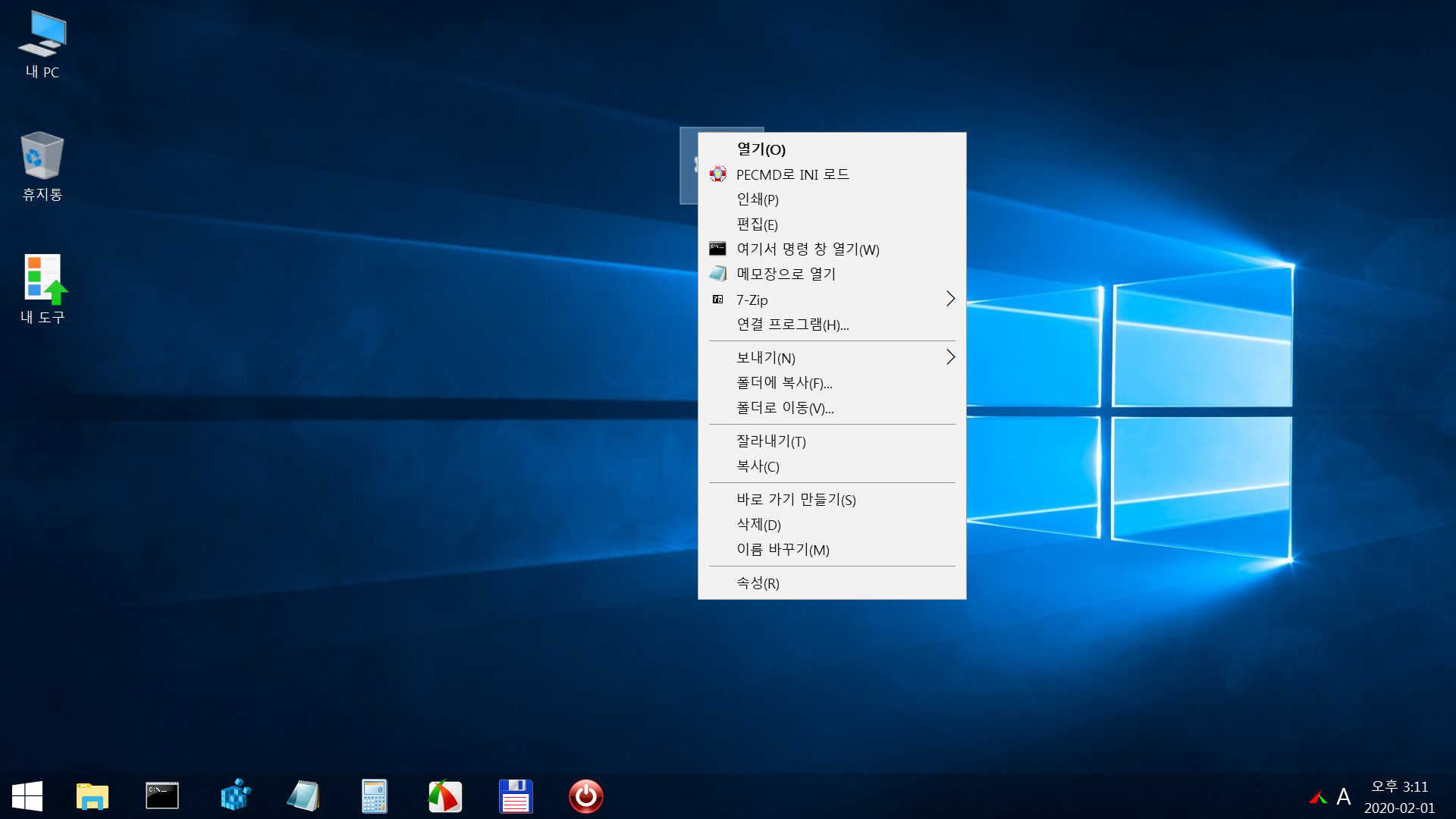The width and height of the screenshot is (1456, 819).
Task: Choose 열기(O) in the context menu
Action: tap(832, 149)
